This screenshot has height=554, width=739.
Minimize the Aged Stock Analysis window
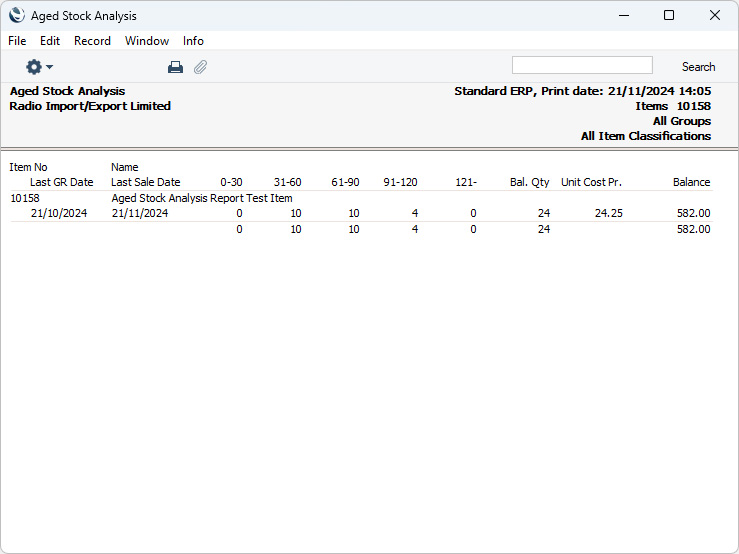tap(624, 15)
